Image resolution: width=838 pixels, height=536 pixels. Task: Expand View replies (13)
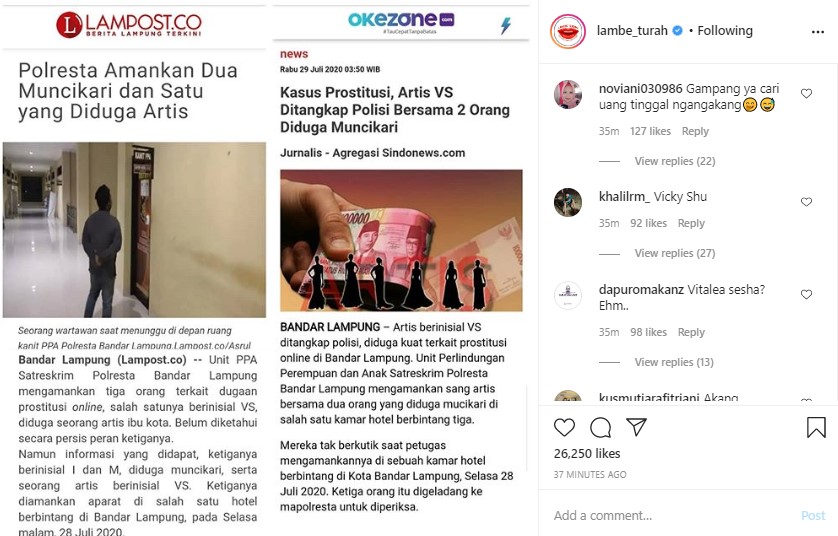coord(674,362)
